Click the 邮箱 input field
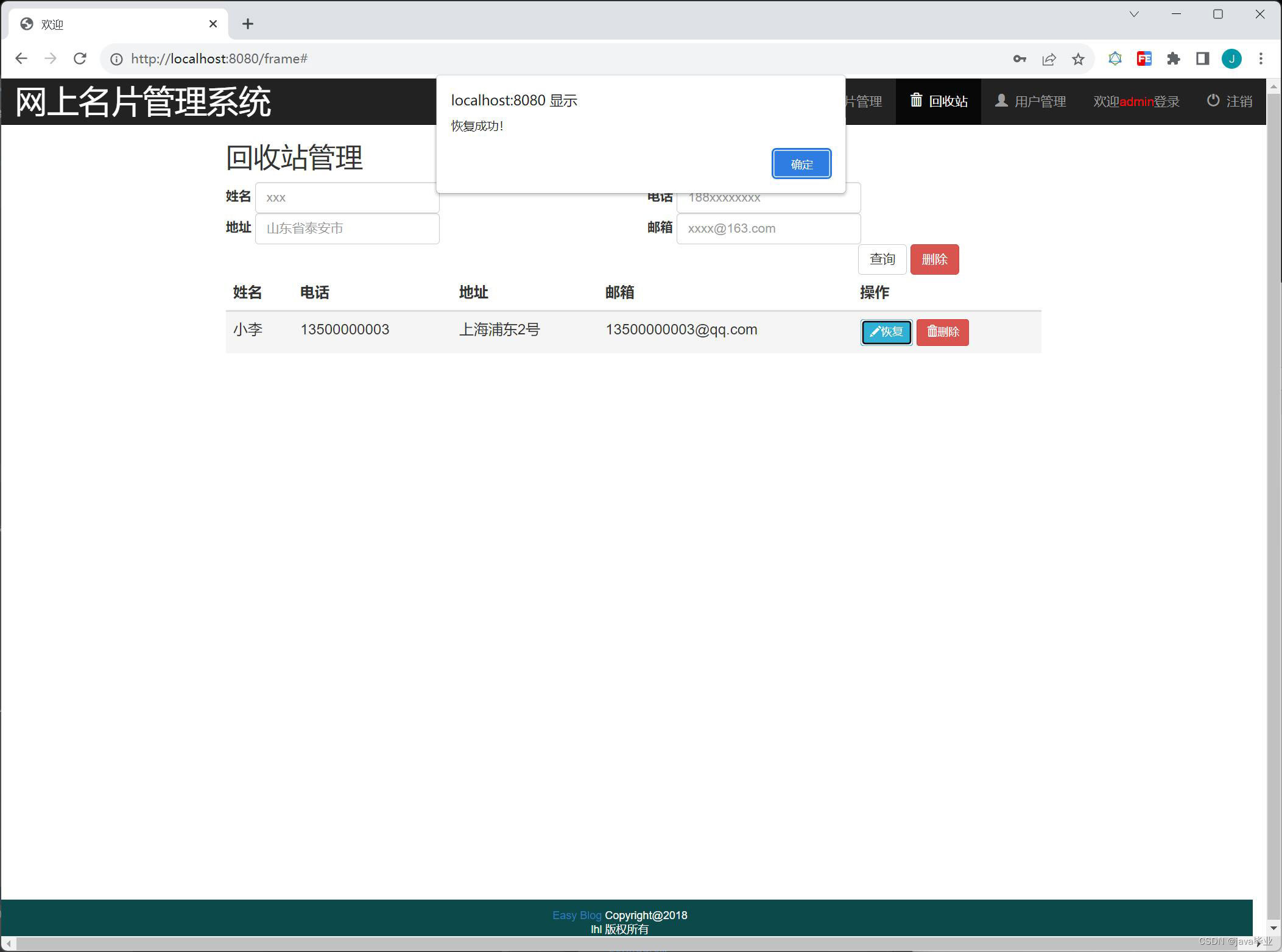The width and height of the screenshot is (1282, 952). click(x=769, y=228)
